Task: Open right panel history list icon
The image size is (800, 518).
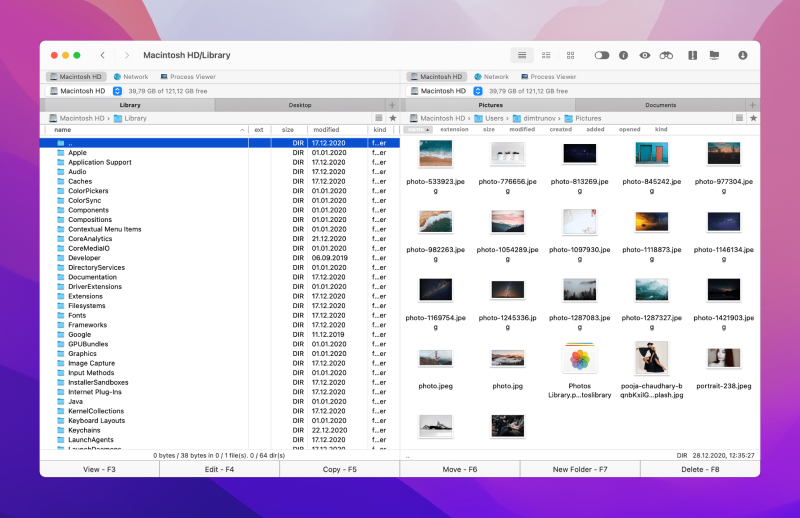Action: pos(739,118)
